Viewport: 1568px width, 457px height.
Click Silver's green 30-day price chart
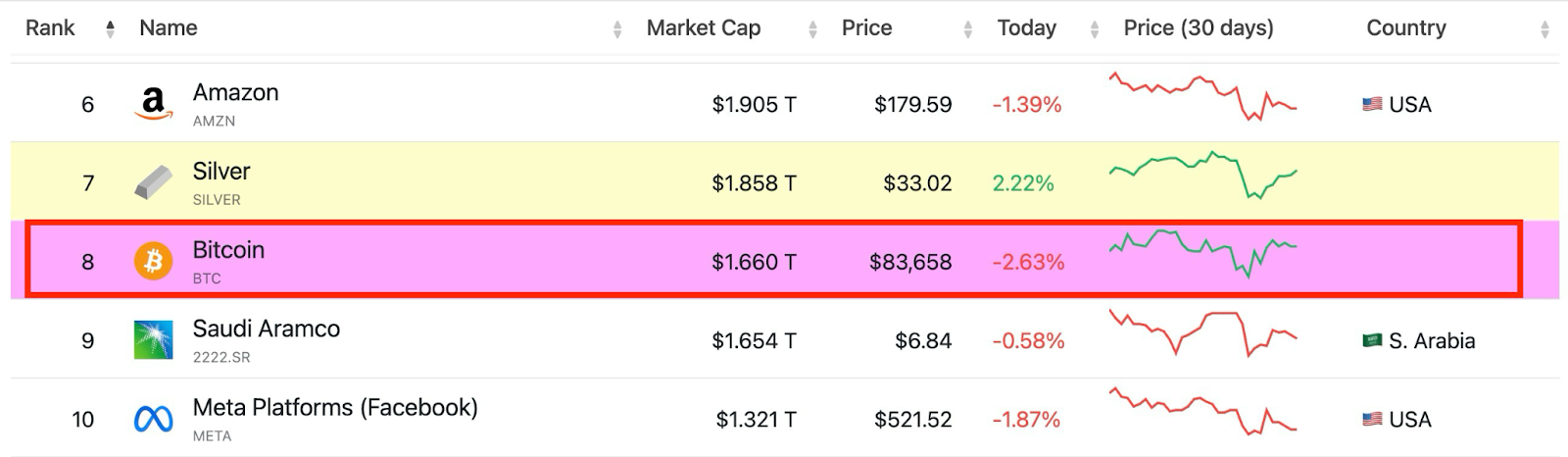[x=1202, y=175]
